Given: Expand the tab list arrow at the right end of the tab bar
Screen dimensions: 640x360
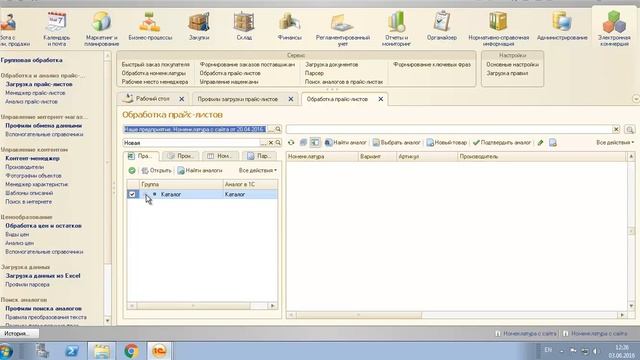Looking at the screenshot, I should [x=636, y=99].
